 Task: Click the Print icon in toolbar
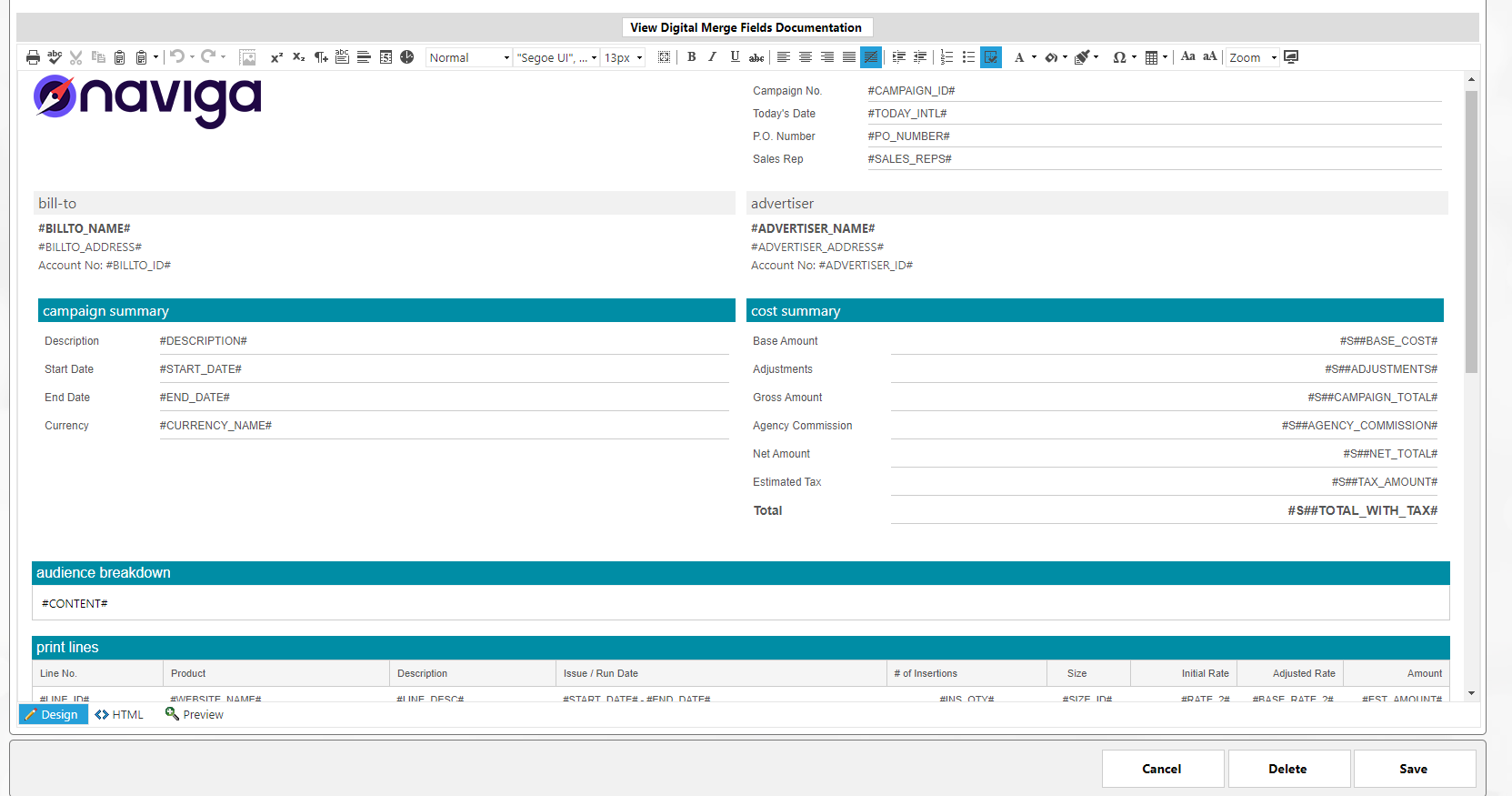tap(33, 57)
